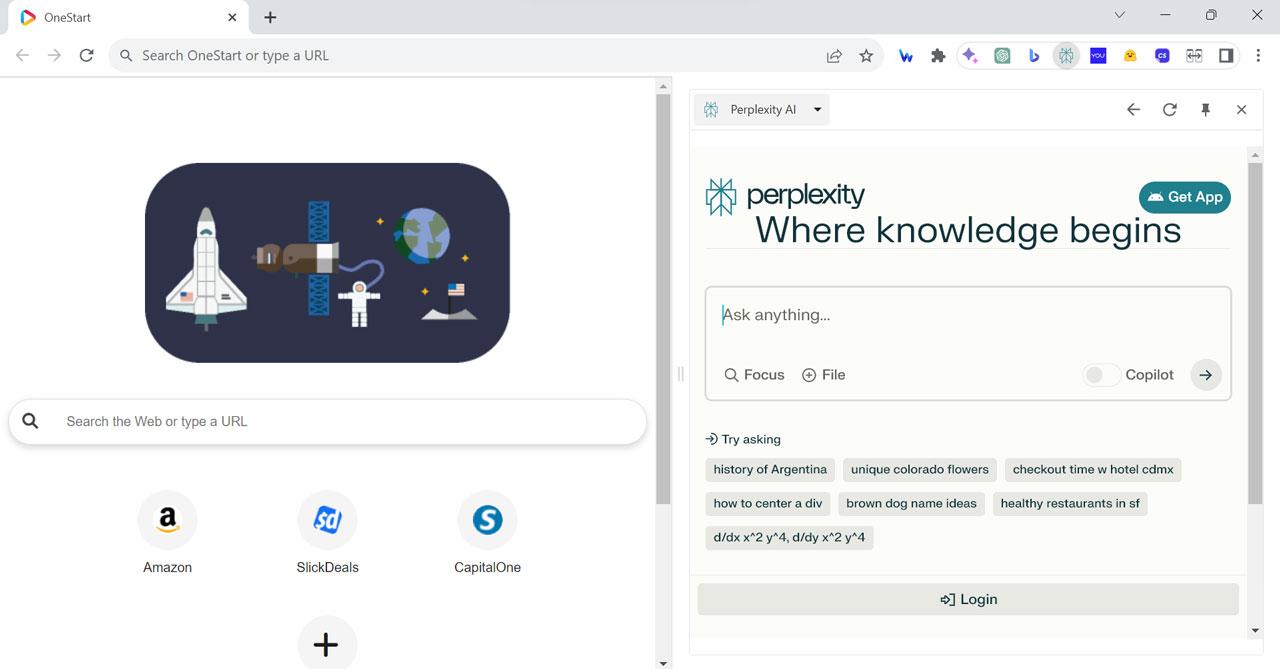The height and width of the screenshot is (669, 1280).
Task: Click the Hugging Face emoji toolbar icon
Action: pos(1130,56)
